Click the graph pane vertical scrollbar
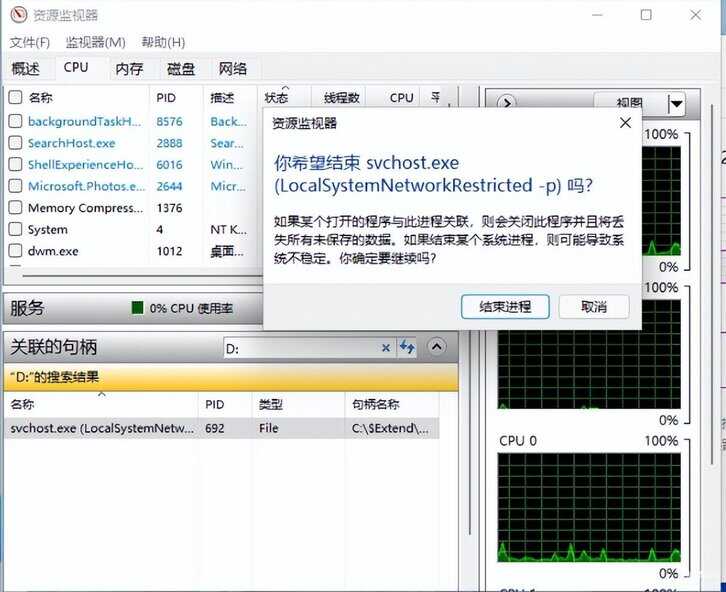 tap(713, 285)
